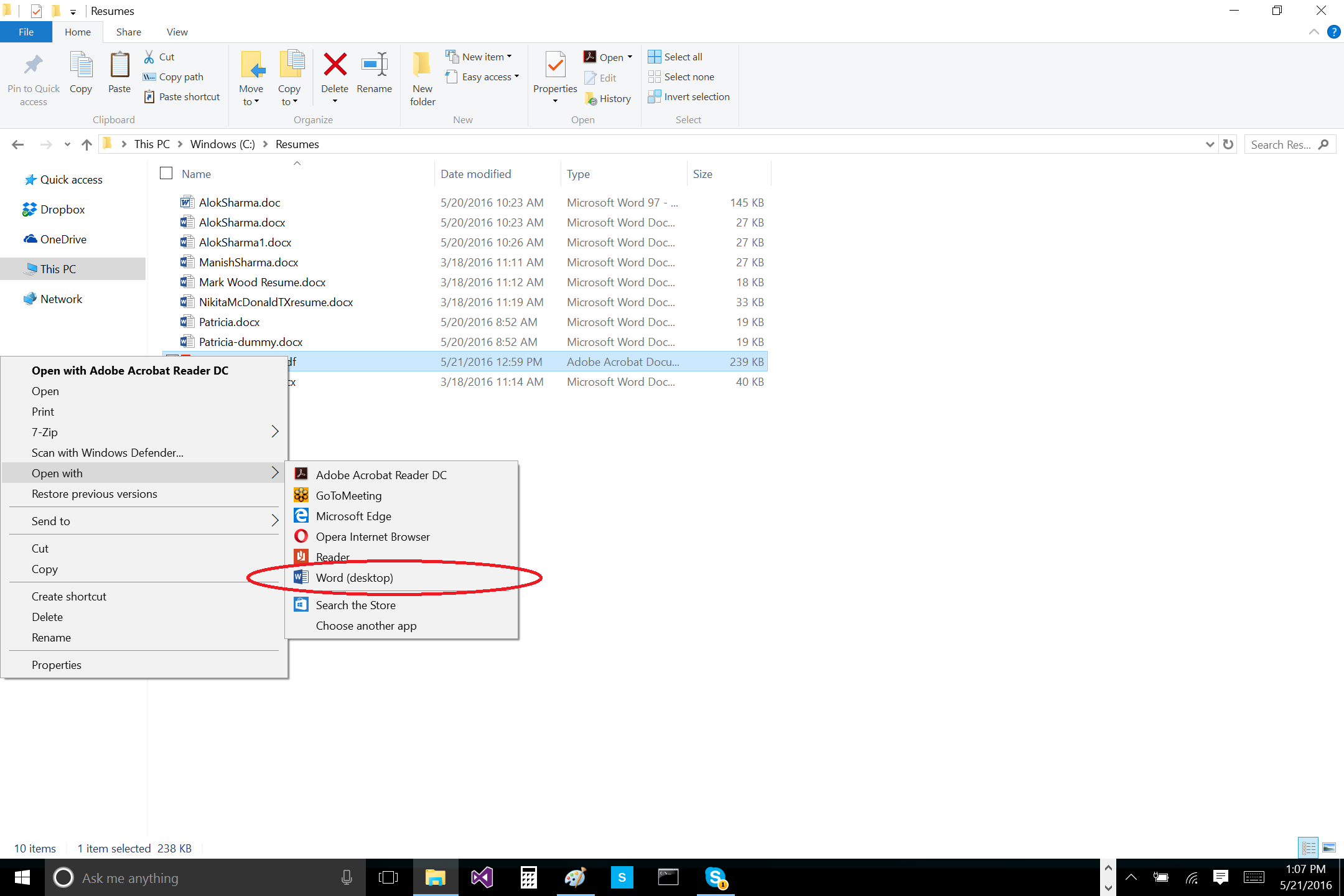Choose Word (desktop) from Open with submenu

(354, 577)
